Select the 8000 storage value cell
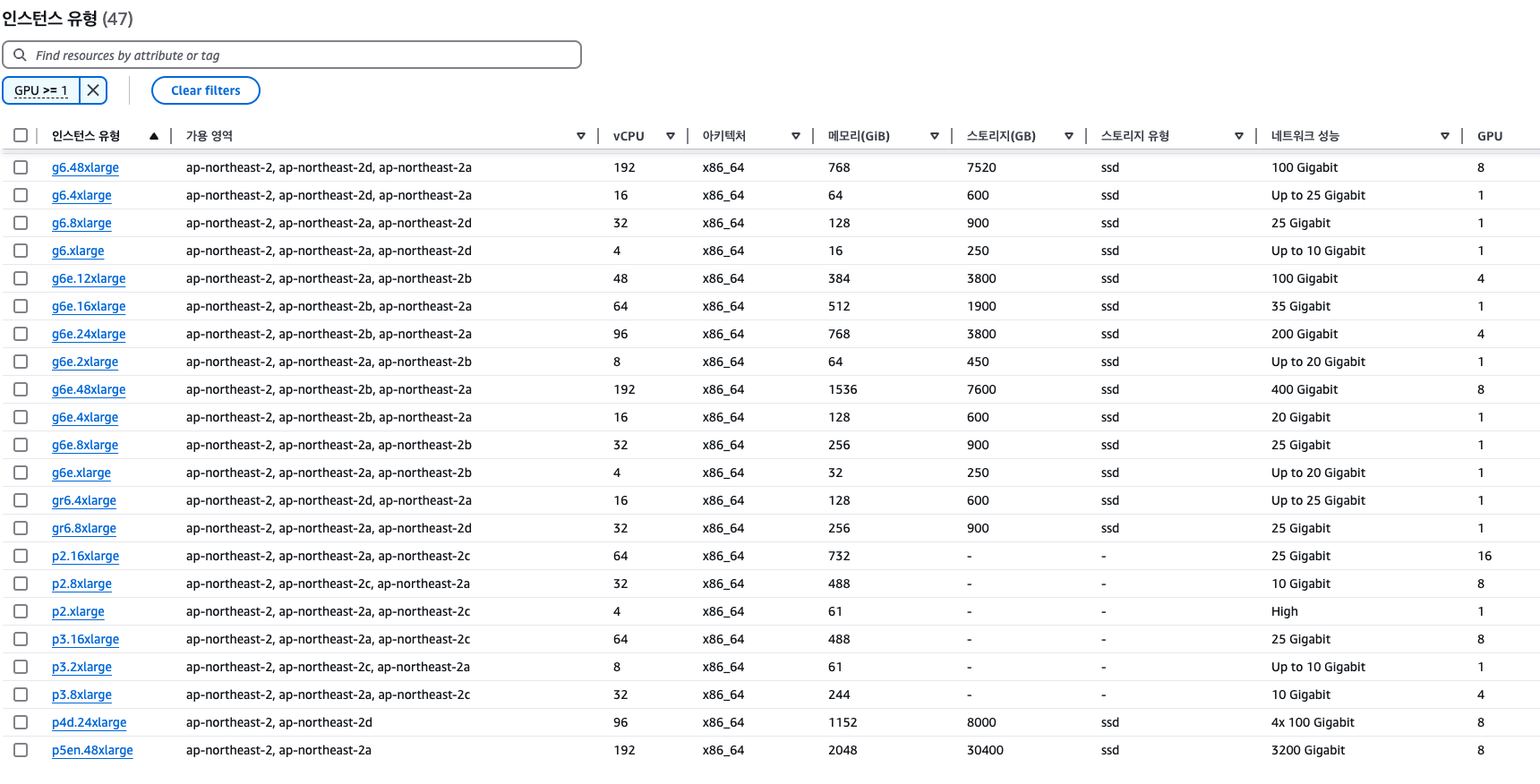Screen dimensions: 1540x784 [981, 722]
